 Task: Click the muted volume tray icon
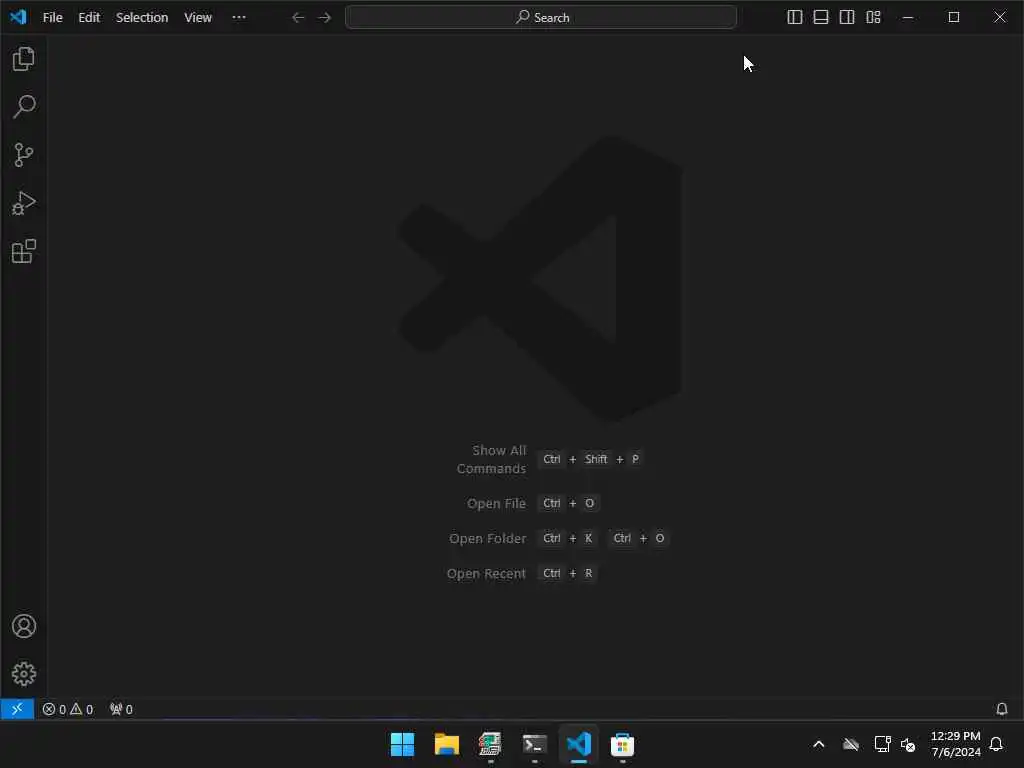[908, 744]
